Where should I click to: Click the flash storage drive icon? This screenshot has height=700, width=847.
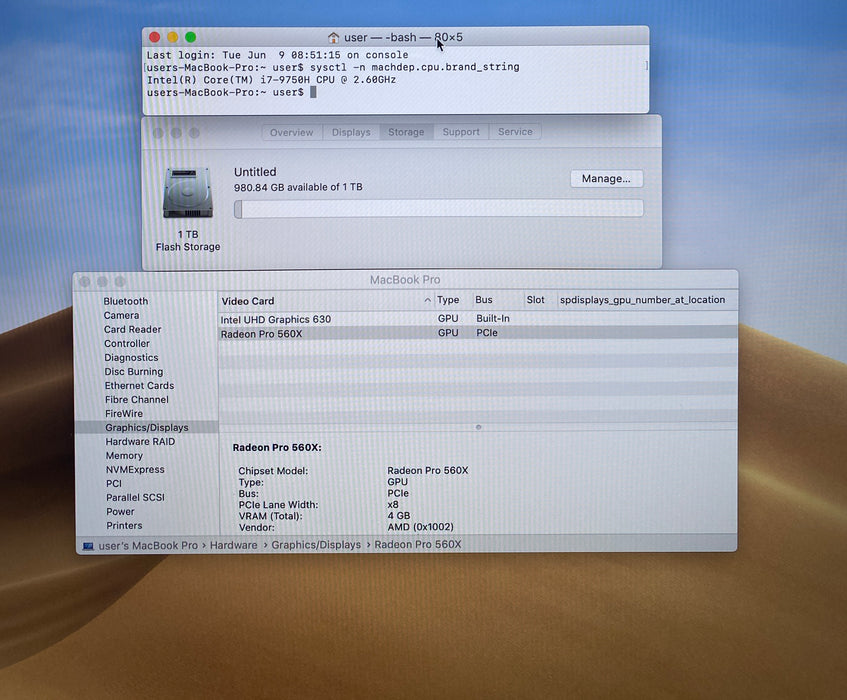pyautogui.click(x=187, y=193)
